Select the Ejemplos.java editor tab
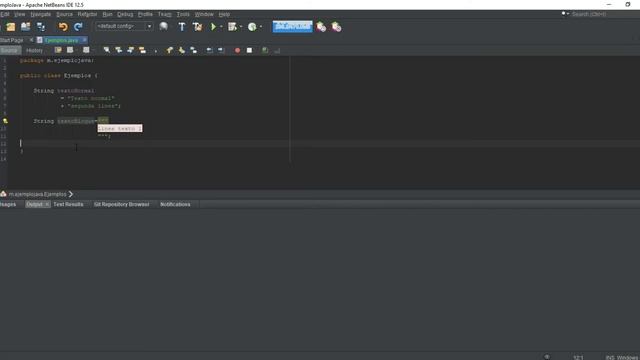 61,40
